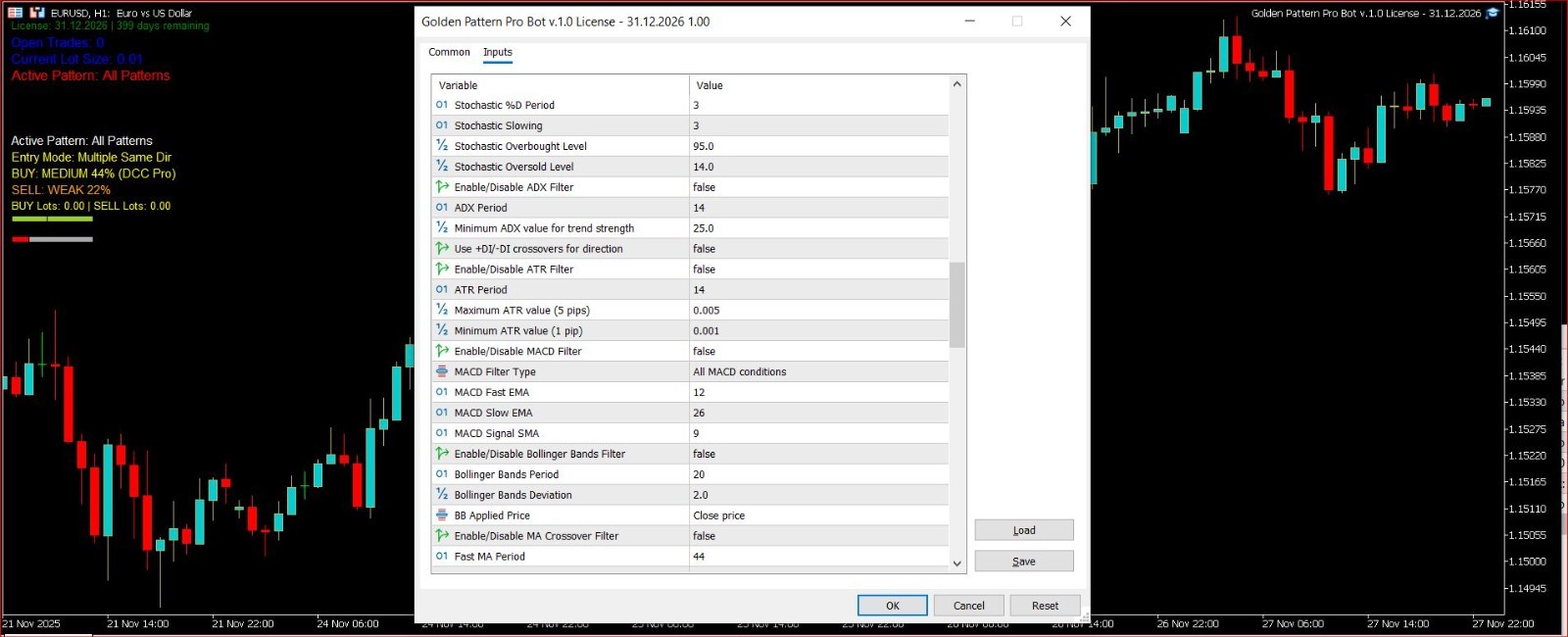Screen dimensions: 1568x637
Task: Click the Load button
Action: pyautogui.click(x=1024, y=530)
